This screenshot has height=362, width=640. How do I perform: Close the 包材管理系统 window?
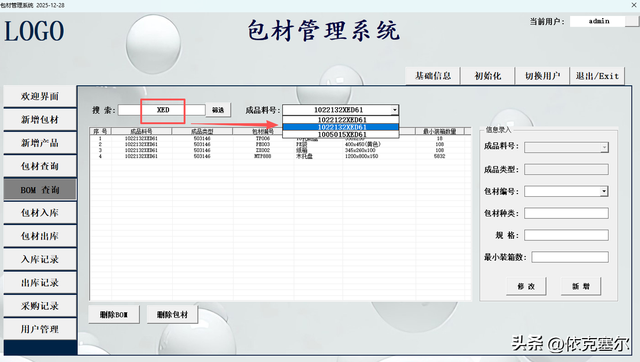(634, 5)
